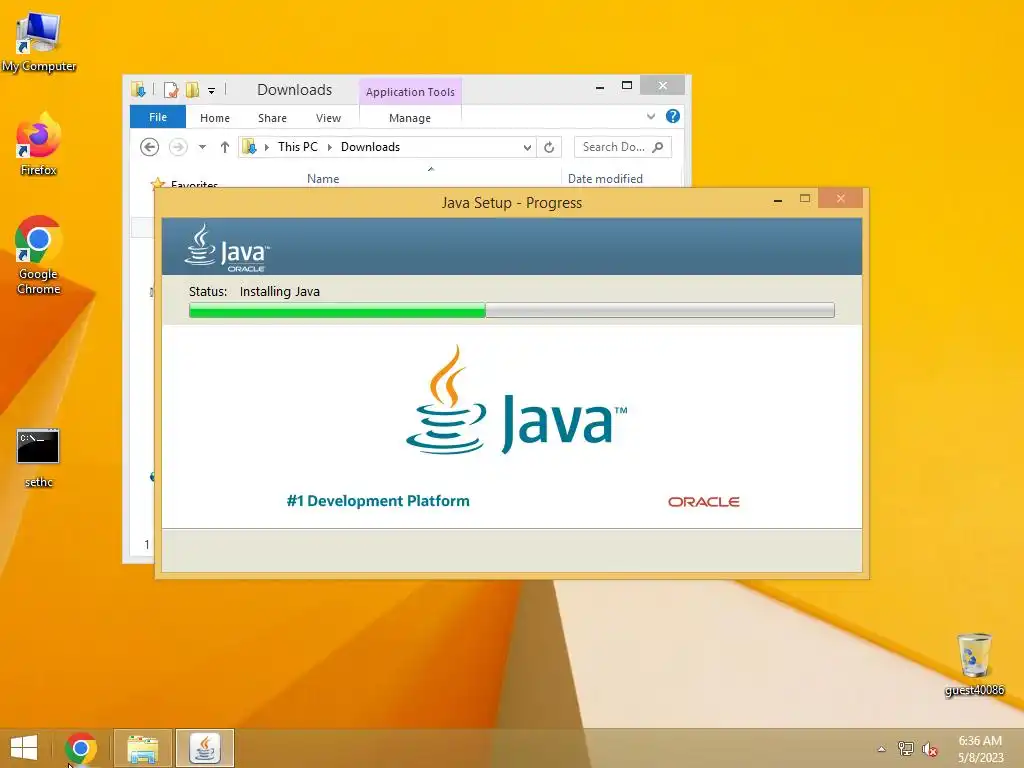This screenshot has width=1024, height=768.
Task: Click Downloads in the address path
Action: pos(370,147)
